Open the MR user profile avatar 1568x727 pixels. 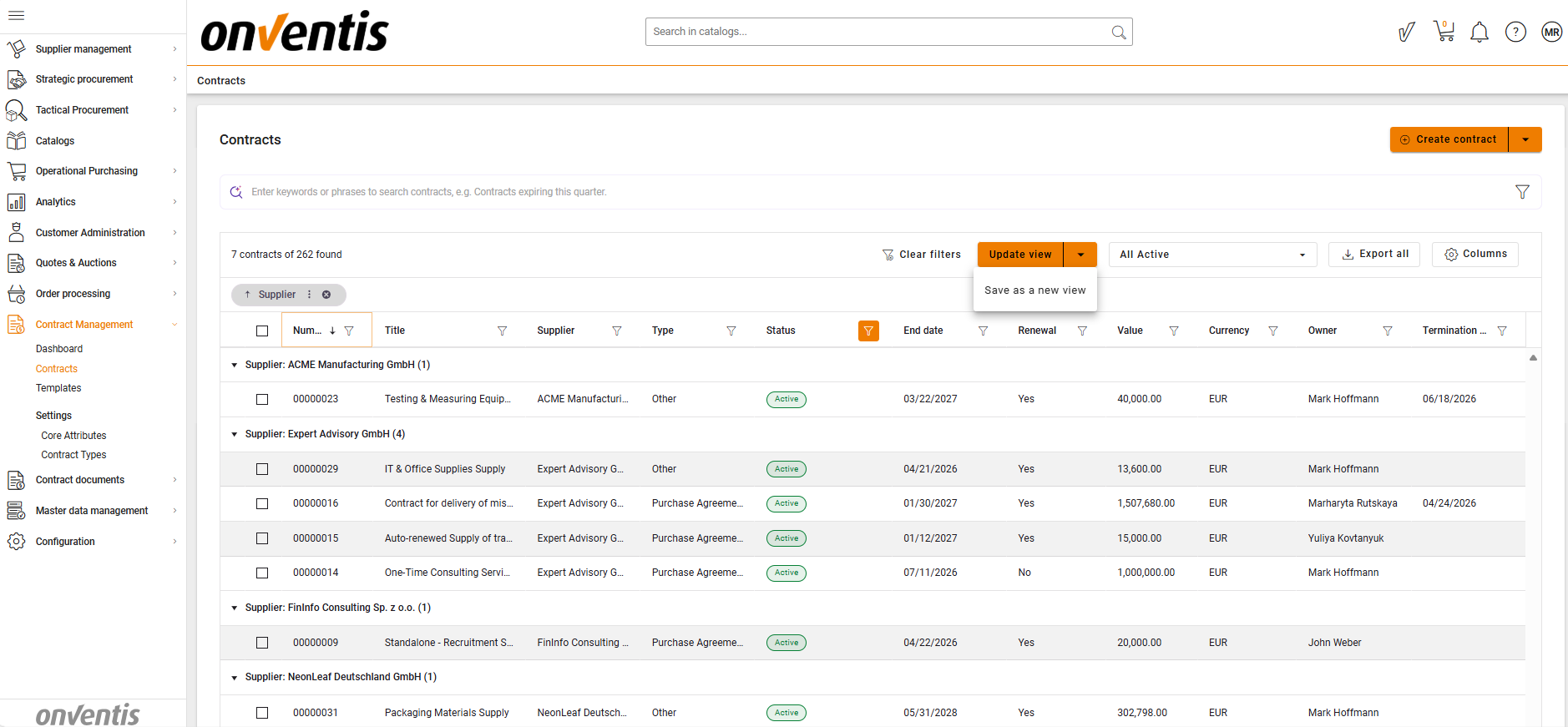coord(1551,33)
